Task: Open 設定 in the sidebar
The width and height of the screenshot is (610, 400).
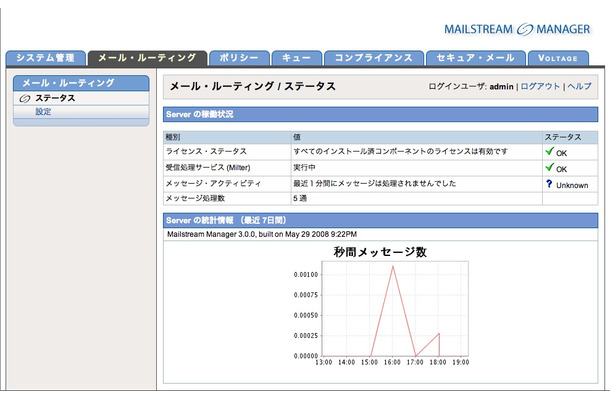Action: pos(43,112)
